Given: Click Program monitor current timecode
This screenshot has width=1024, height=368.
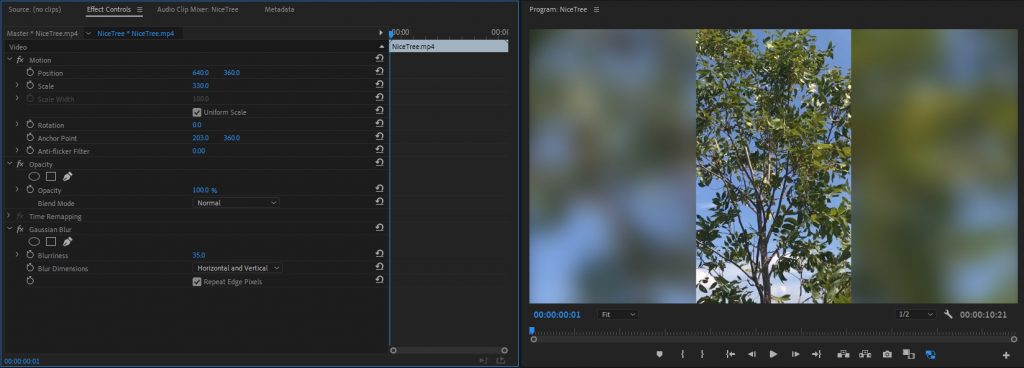Looking at the screenshot, I should (557, 314).
